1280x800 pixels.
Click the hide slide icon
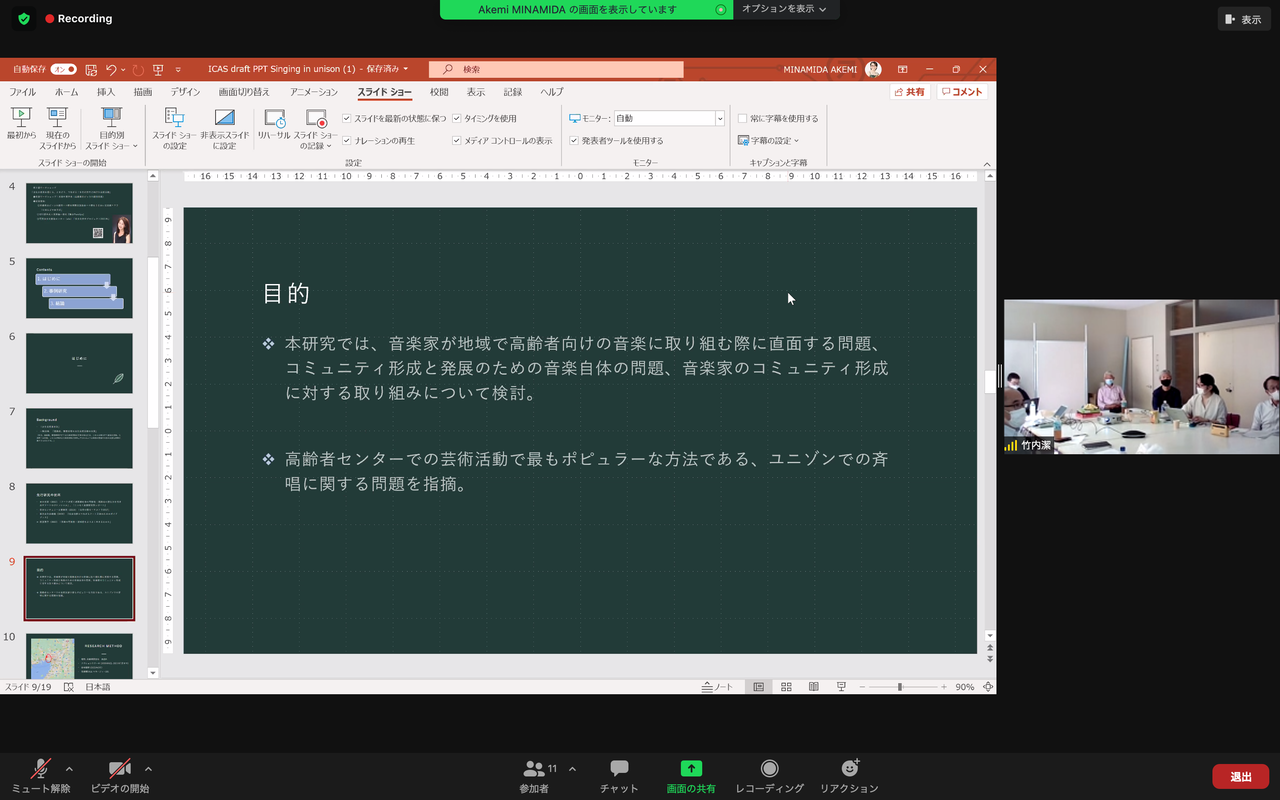(225, 118)
